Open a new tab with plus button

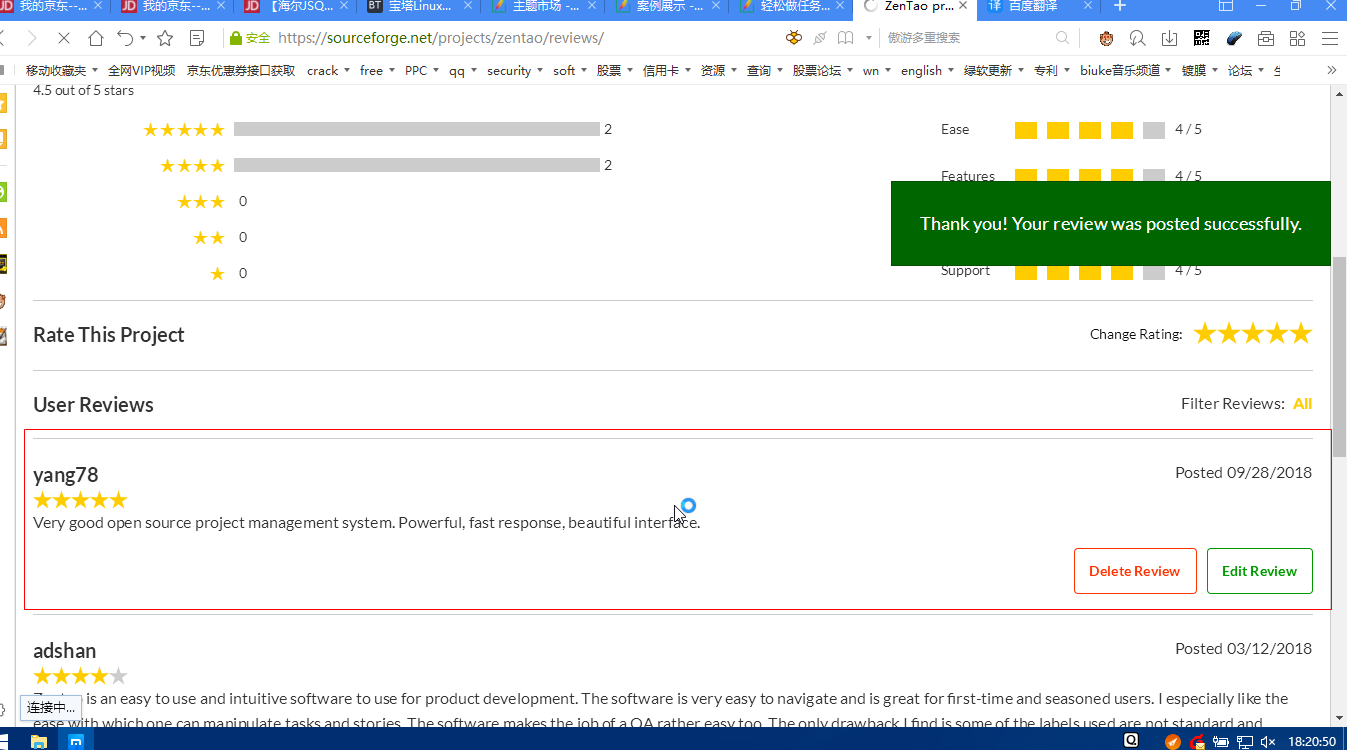click(1119, 6)
